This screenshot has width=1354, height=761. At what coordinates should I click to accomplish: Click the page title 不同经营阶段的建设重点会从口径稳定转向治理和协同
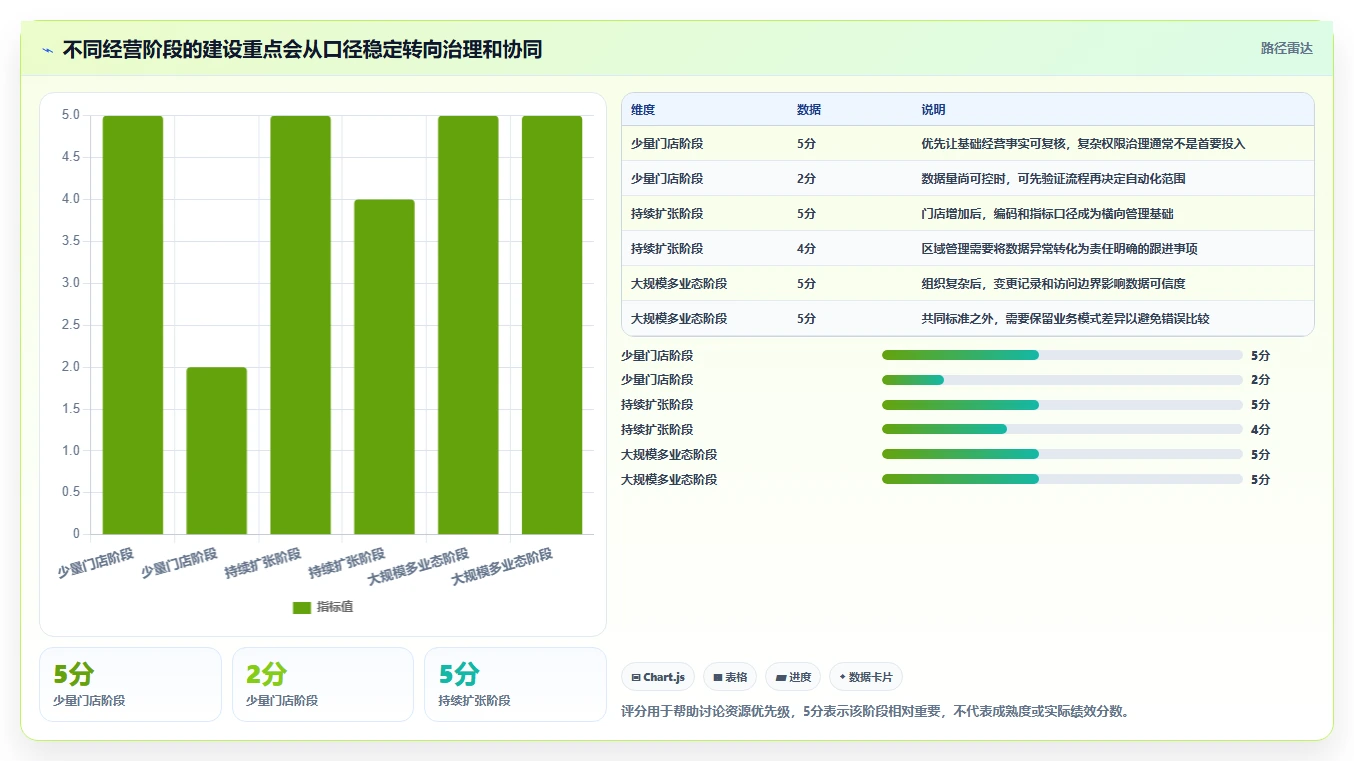(302, 49)
